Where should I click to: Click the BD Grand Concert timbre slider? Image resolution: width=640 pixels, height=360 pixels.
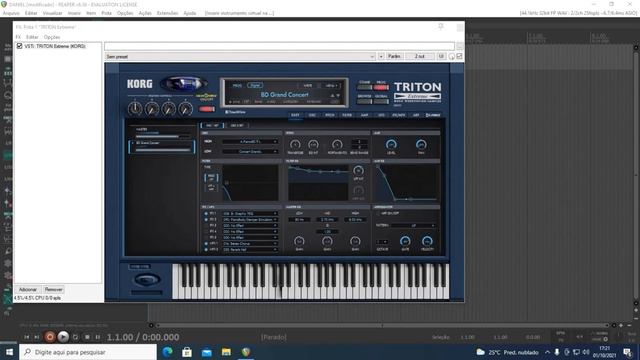[162, 150]
